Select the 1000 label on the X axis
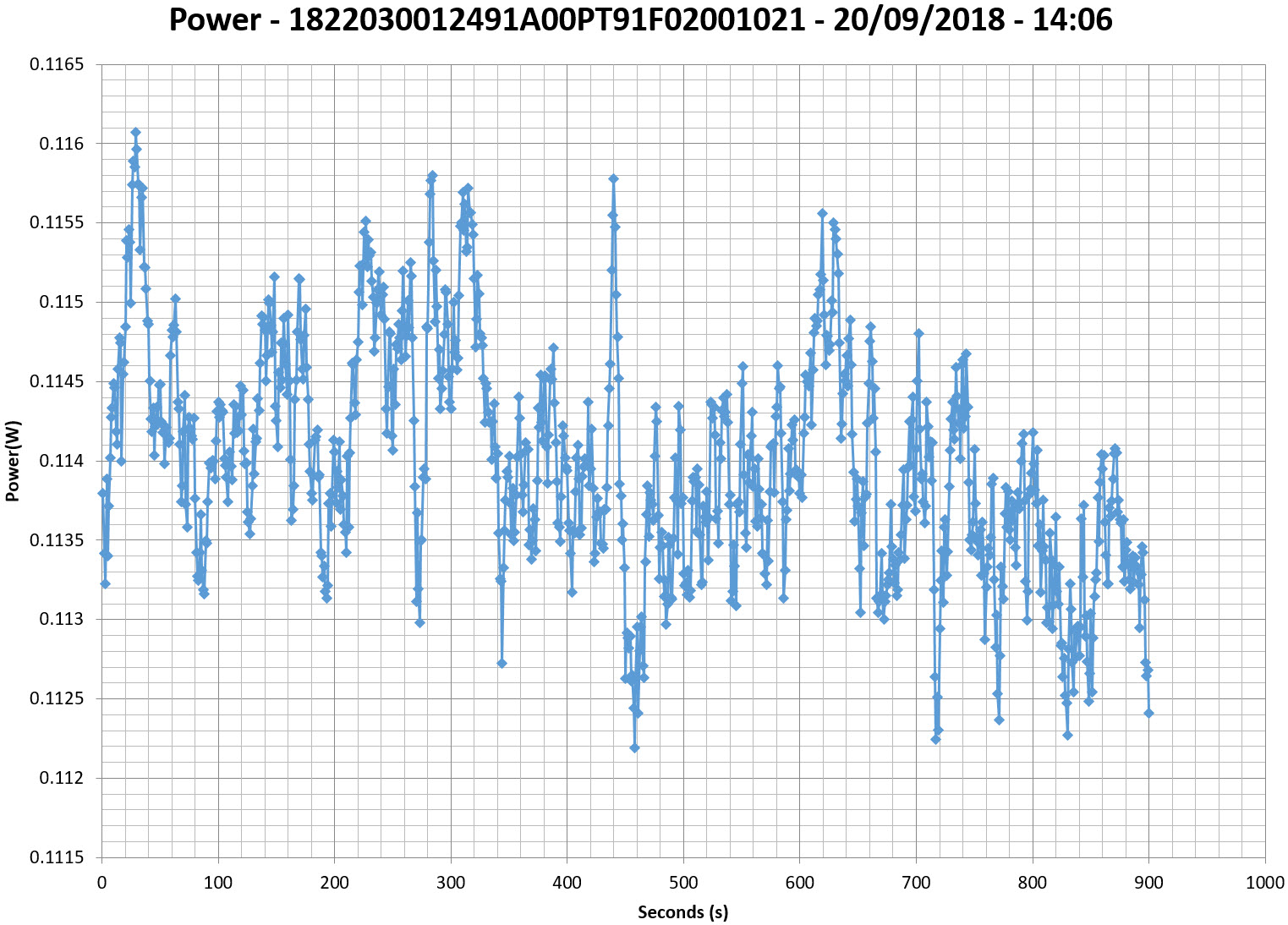 point(1264,883)
